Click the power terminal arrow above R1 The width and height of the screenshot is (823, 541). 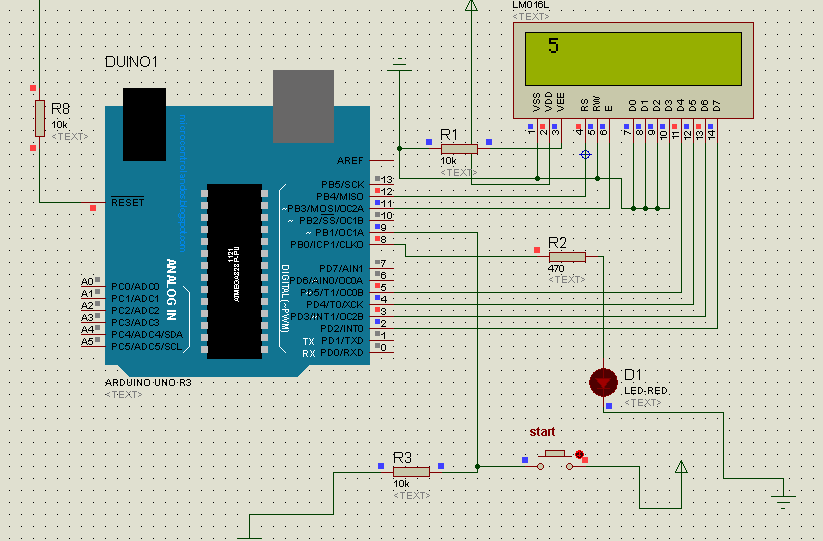click(x=471, y=5)
